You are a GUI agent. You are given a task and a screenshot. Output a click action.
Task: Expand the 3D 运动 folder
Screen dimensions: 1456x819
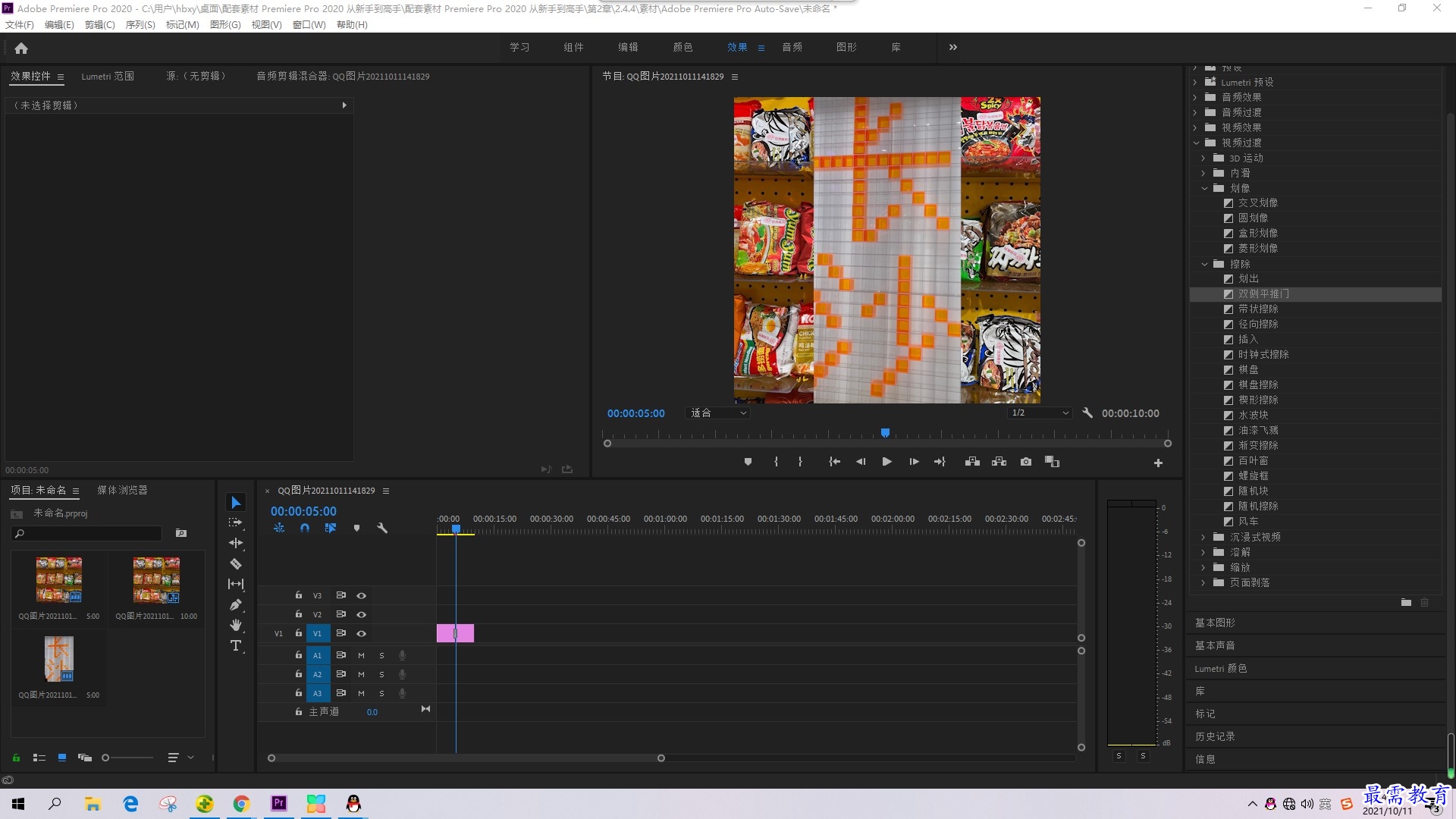tap(1203, 158)
